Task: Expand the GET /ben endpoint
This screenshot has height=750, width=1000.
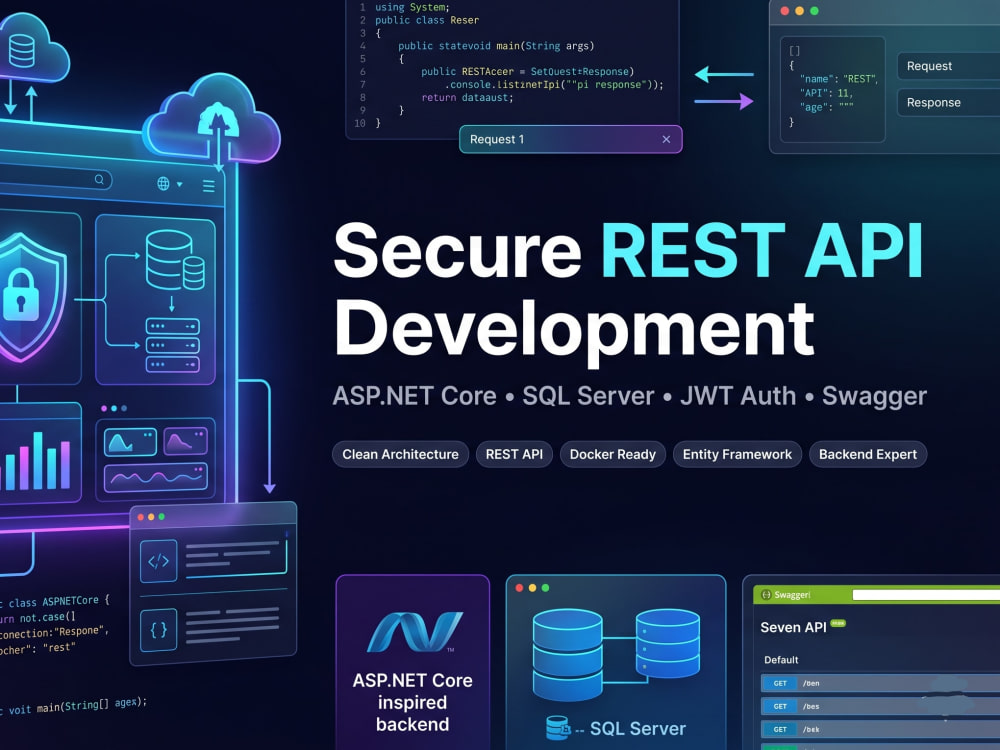Action: tap(880, 683)
